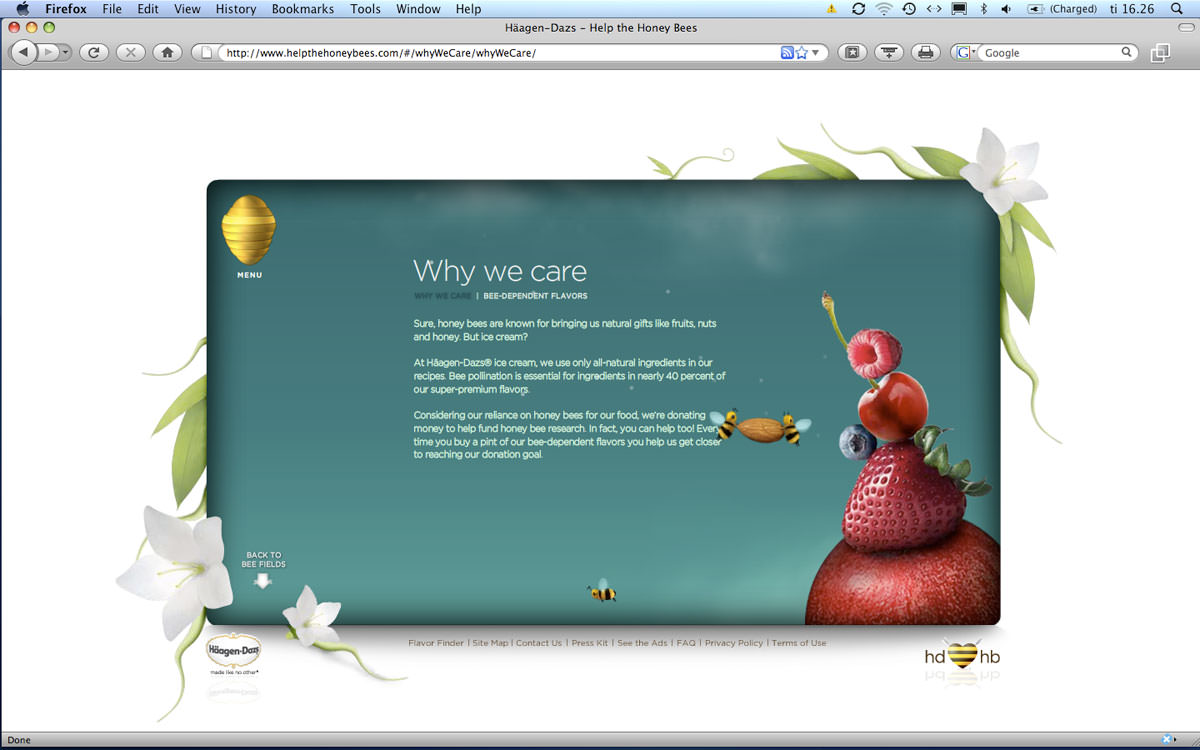The image size is (1200, 750).
Task: Open the Flavor Finder footer link
Action: tap(436, 643)
